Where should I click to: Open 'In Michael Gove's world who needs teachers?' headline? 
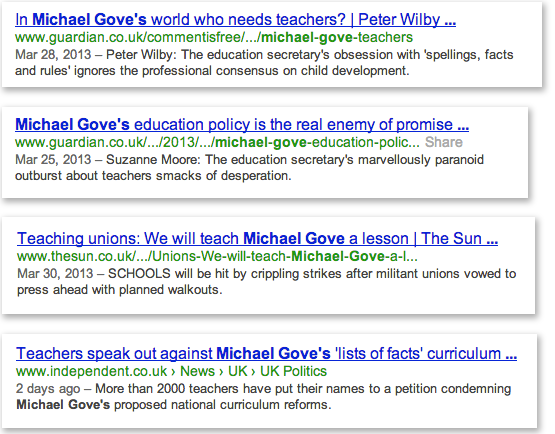235,20
